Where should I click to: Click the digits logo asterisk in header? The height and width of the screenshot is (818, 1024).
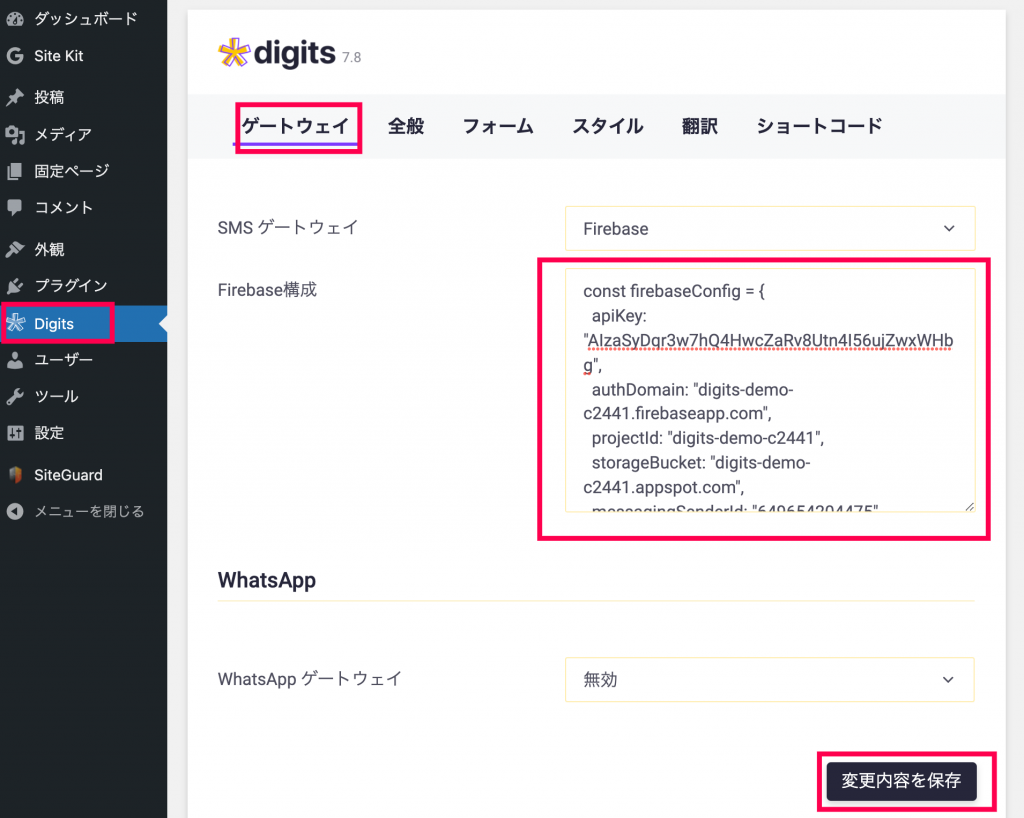pyautogui.click(x=234, y=52)
